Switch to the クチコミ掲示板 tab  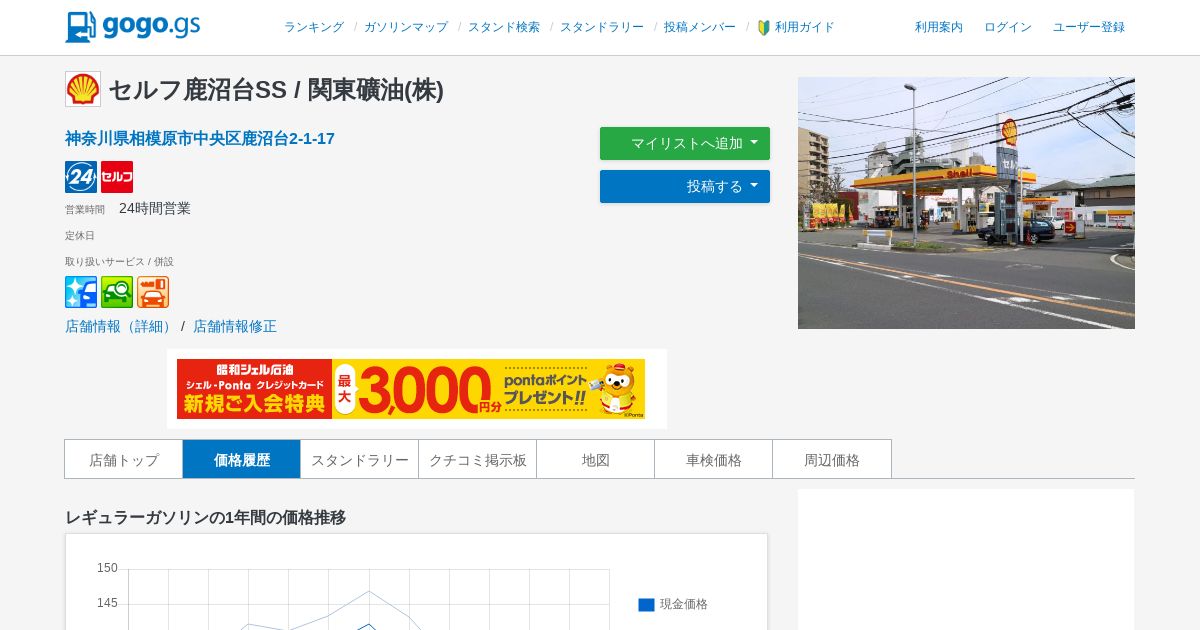(x=478, y=459)
